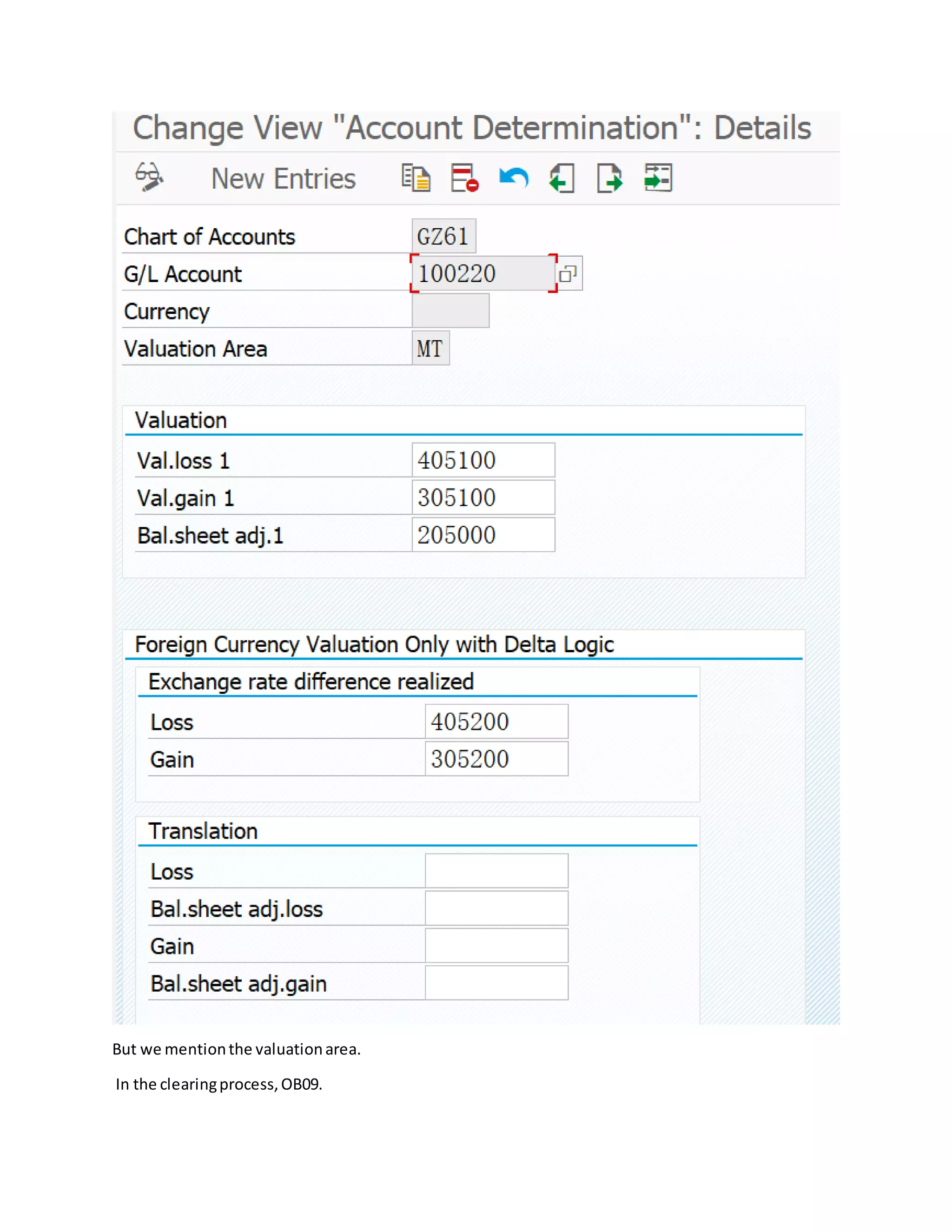
Task: Click the realized Loss field 405200
Action: (x=496, y=722)
